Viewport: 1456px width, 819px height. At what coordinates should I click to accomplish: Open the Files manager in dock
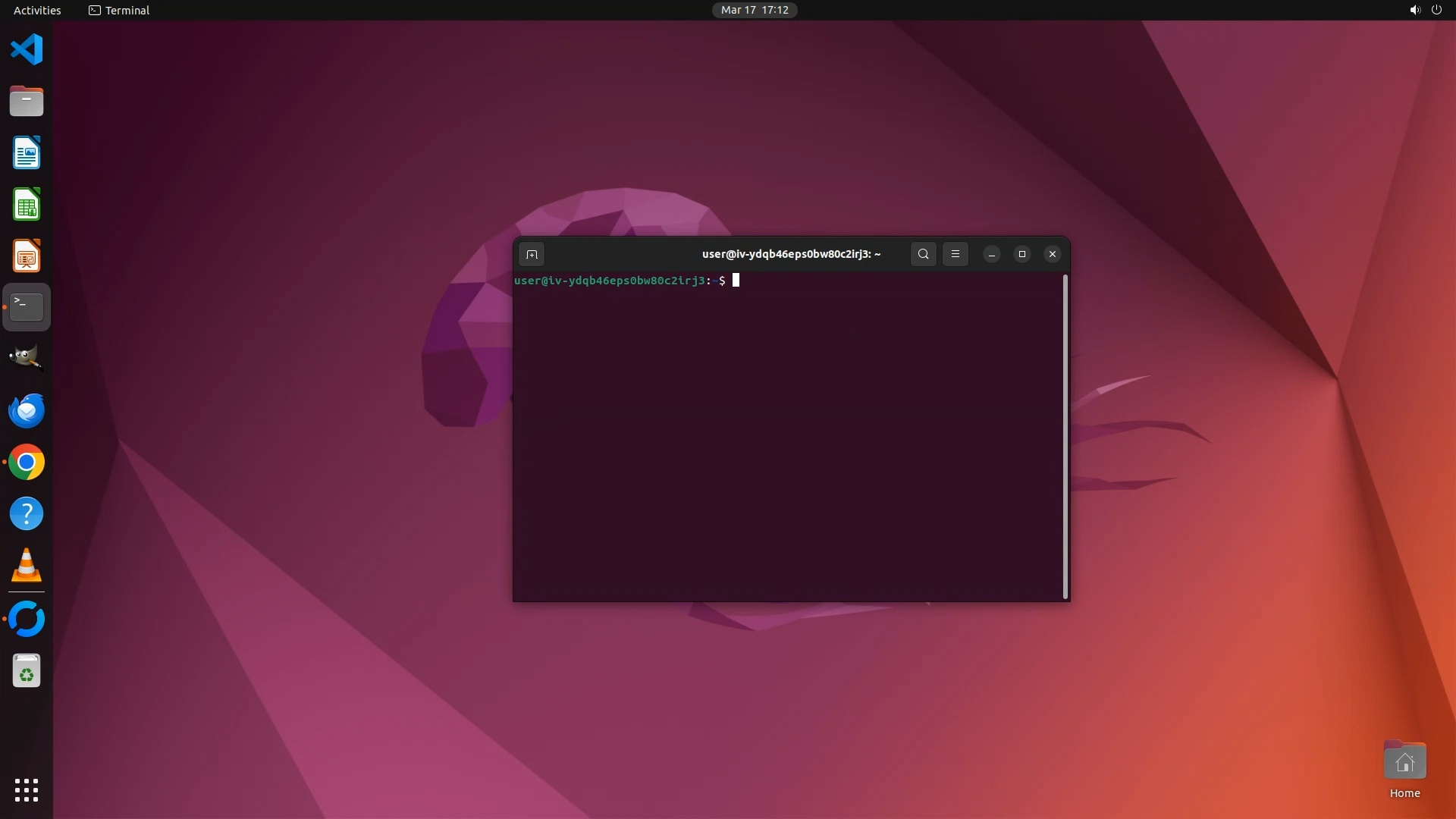coord(27,101)
